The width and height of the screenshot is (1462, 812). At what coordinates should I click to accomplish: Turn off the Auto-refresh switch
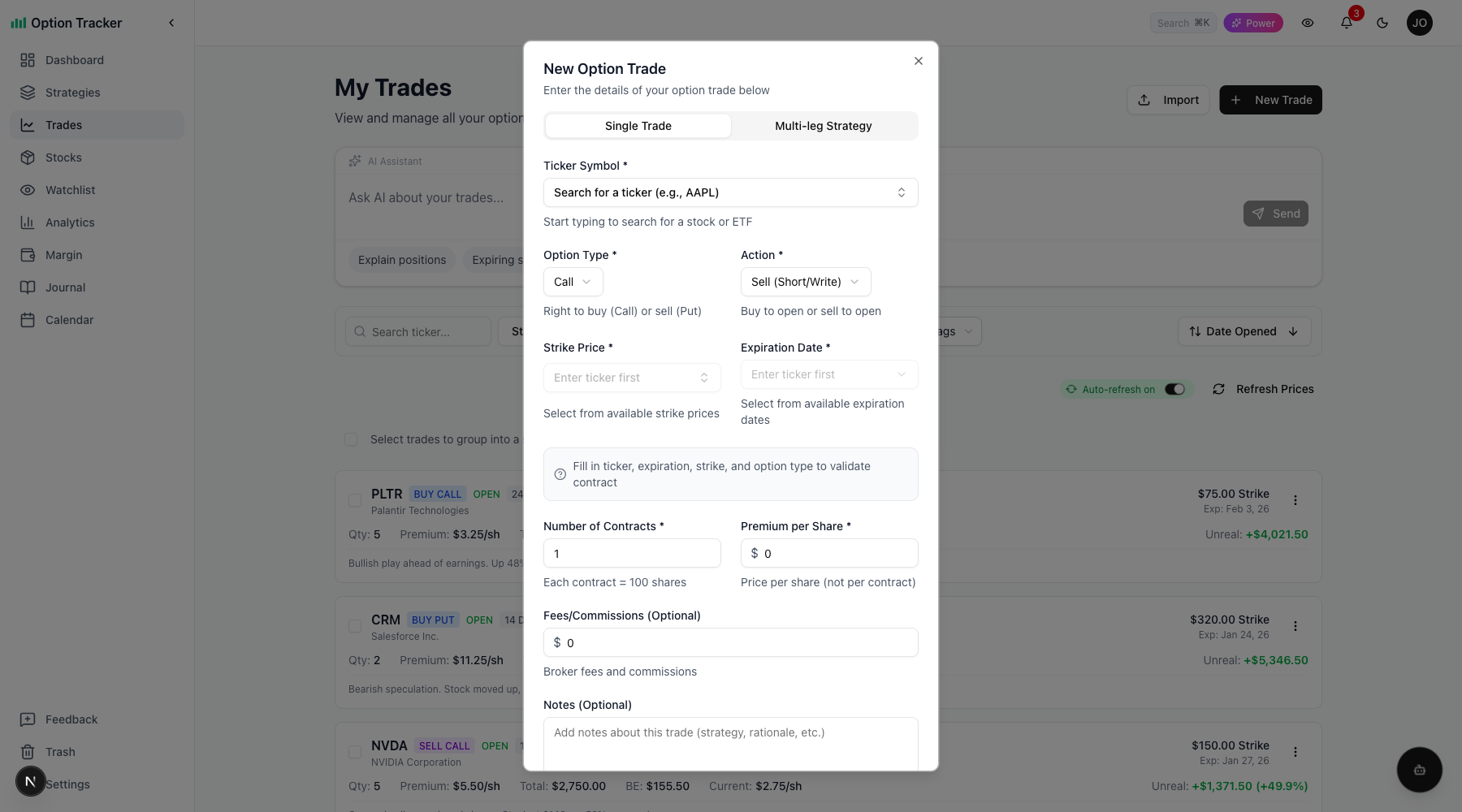click(1174, 389)
